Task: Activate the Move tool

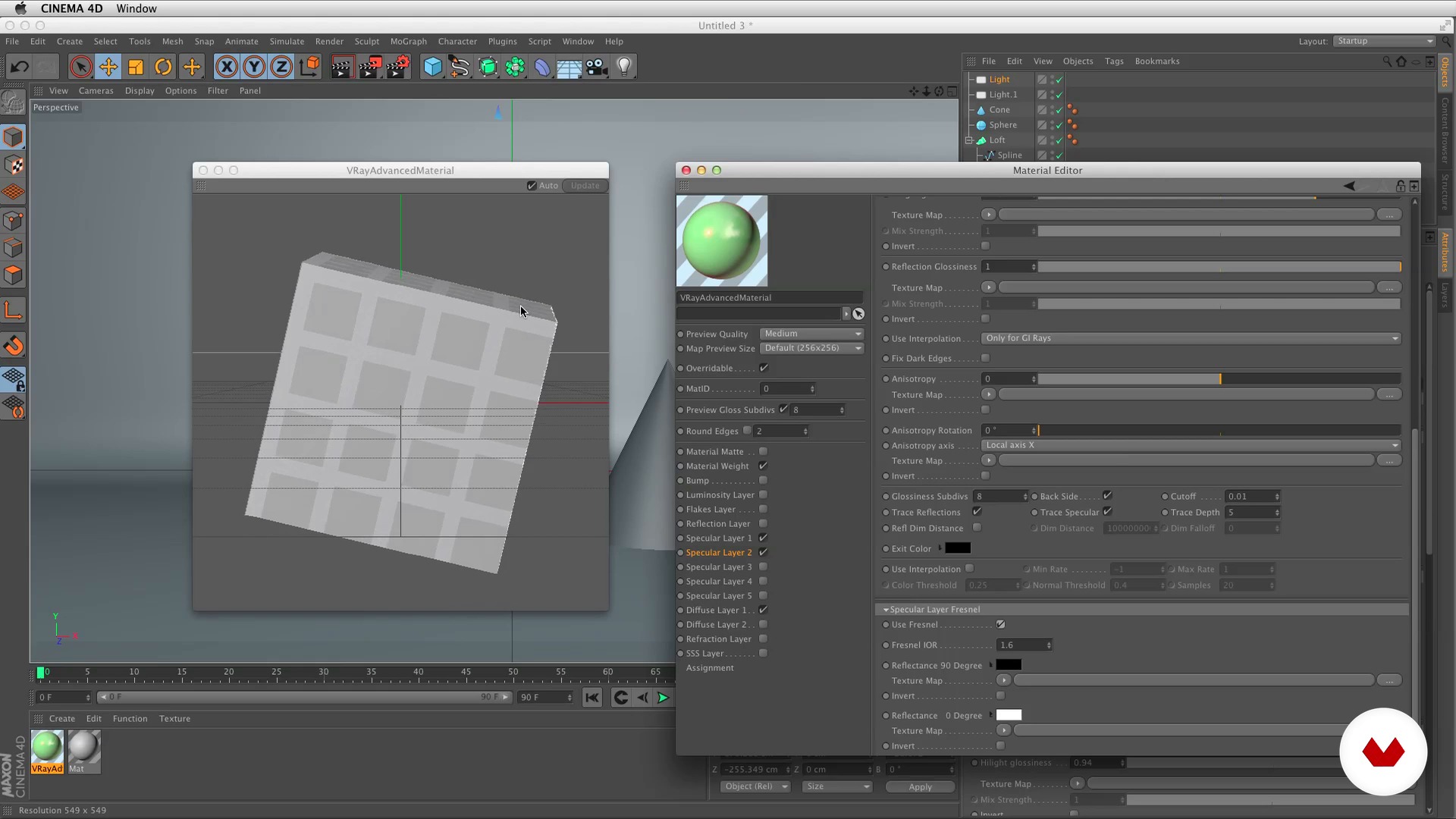Action: tap(108, 67)
